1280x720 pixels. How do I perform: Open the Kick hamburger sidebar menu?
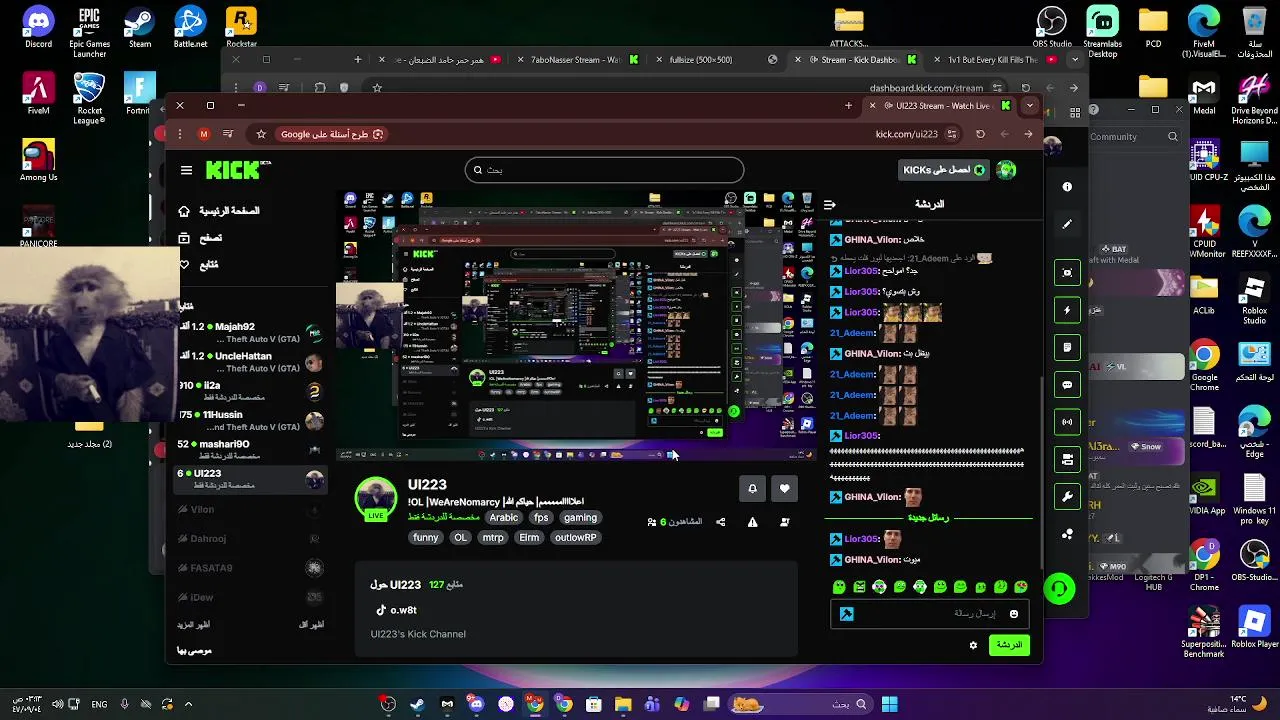coord(186,170)
